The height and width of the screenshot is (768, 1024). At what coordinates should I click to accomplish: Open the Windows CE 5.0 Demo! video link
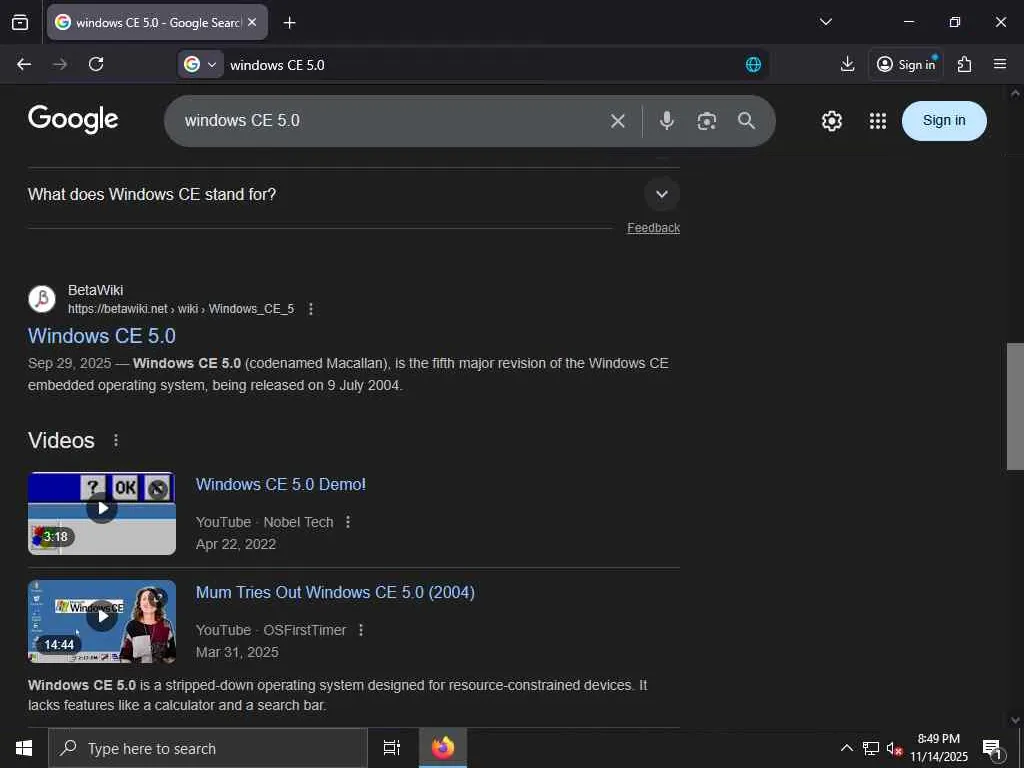[x=281, y=485]
